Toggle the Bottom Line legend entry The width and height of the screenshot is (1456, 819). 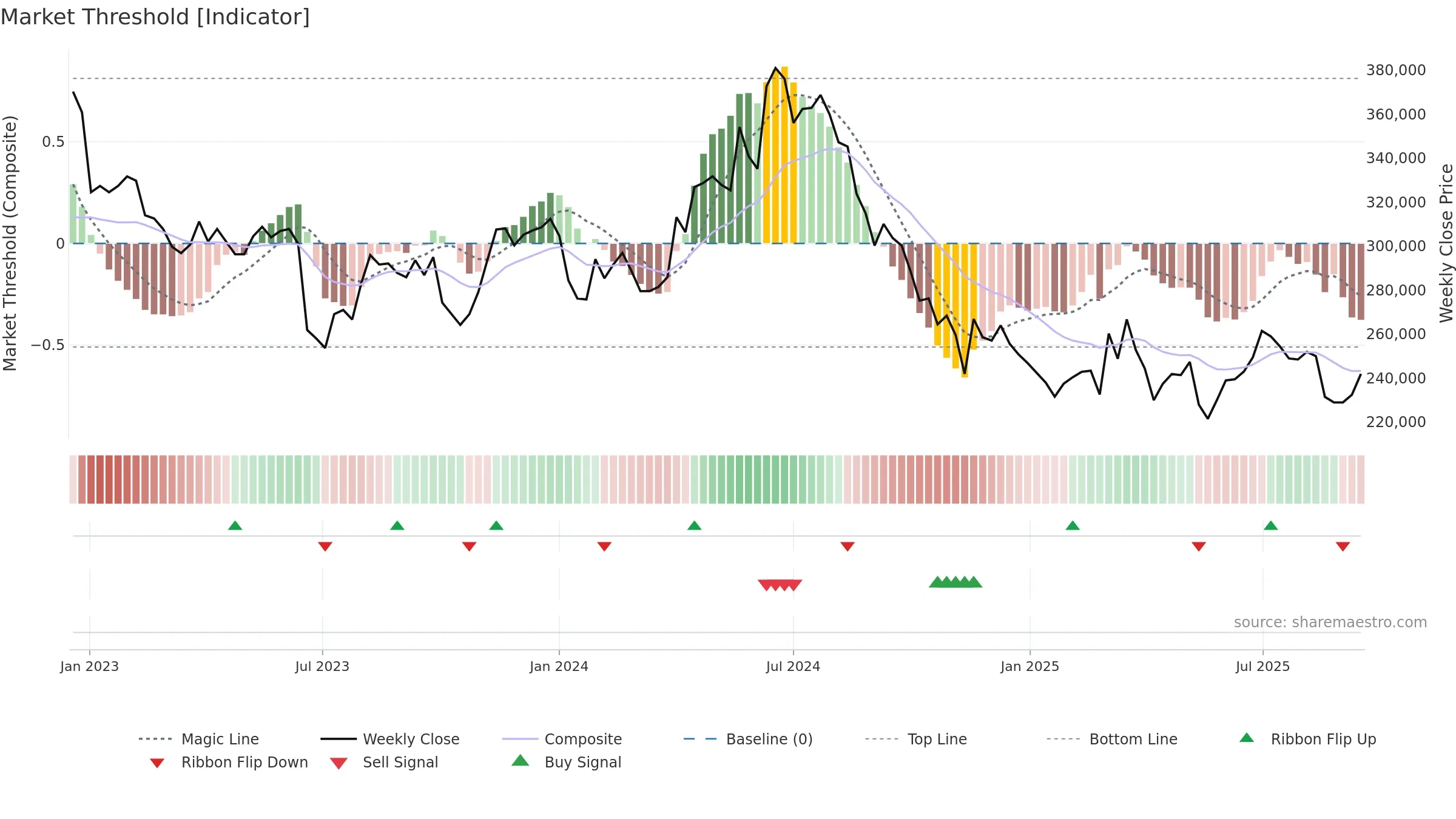tap(1111, 739)
